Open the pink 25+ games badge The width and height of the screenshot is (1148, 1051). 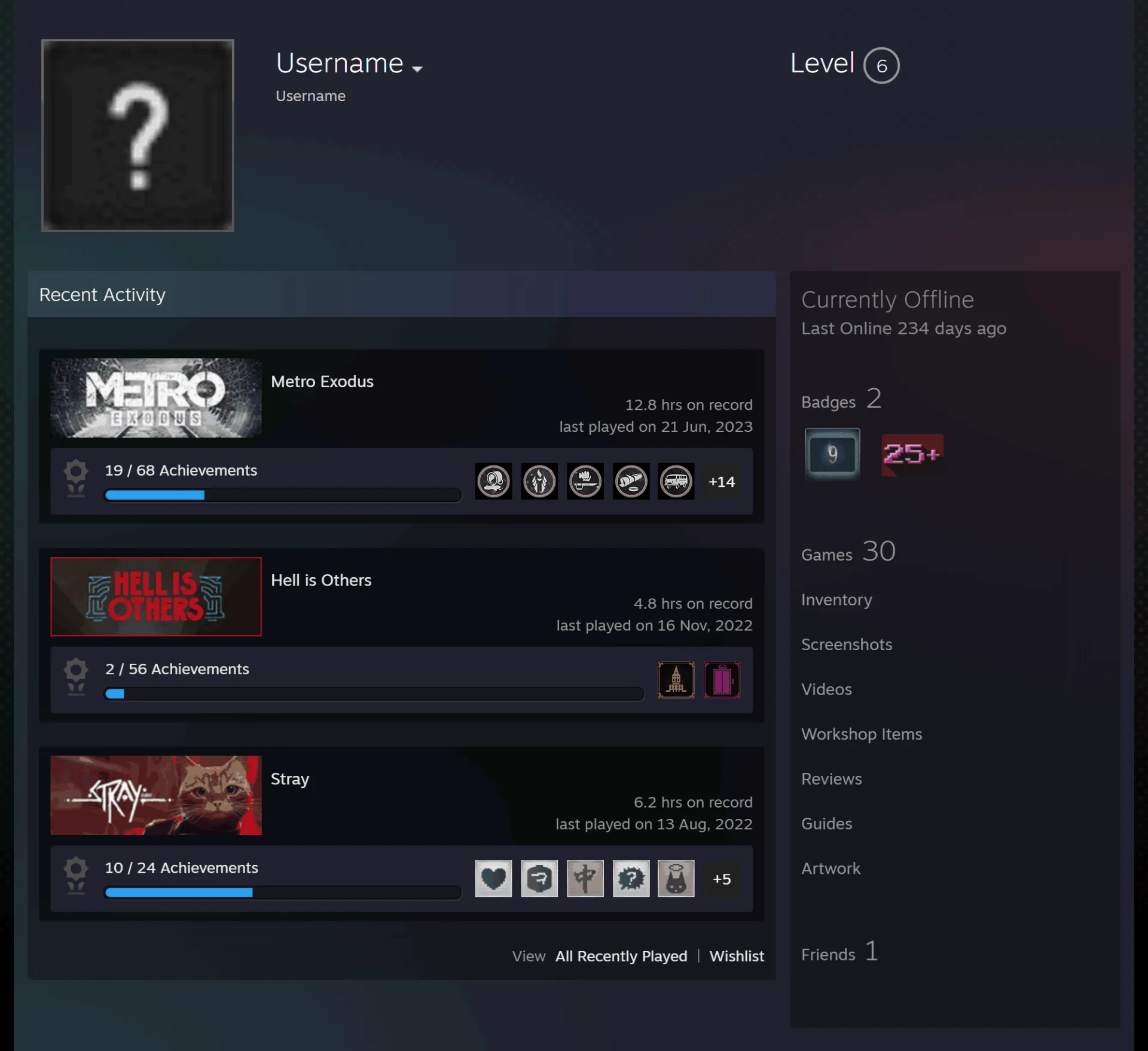pos(912,455)
